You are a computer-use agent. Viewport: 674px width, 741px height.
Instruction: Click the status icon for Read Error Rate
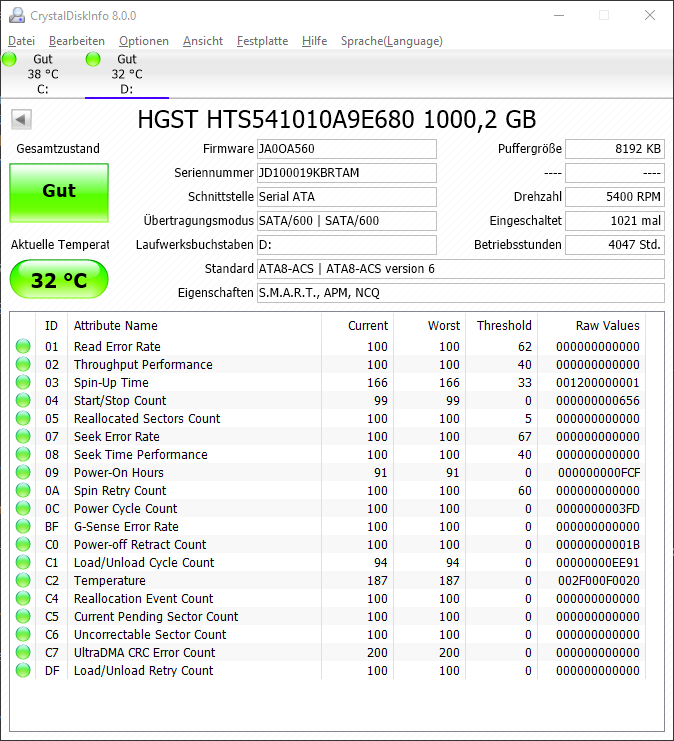tap(23, 346)
